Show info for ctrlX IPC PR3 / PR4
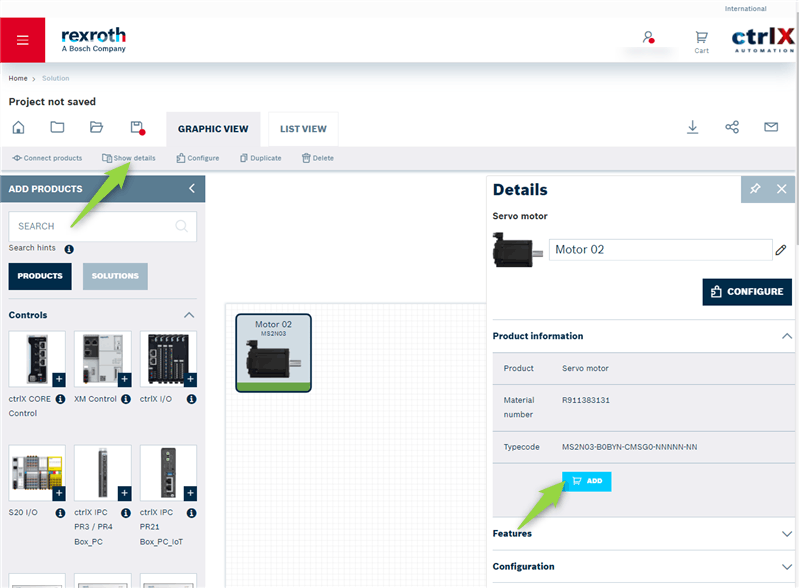Screen dimensions: 799x588 [126, 513]
